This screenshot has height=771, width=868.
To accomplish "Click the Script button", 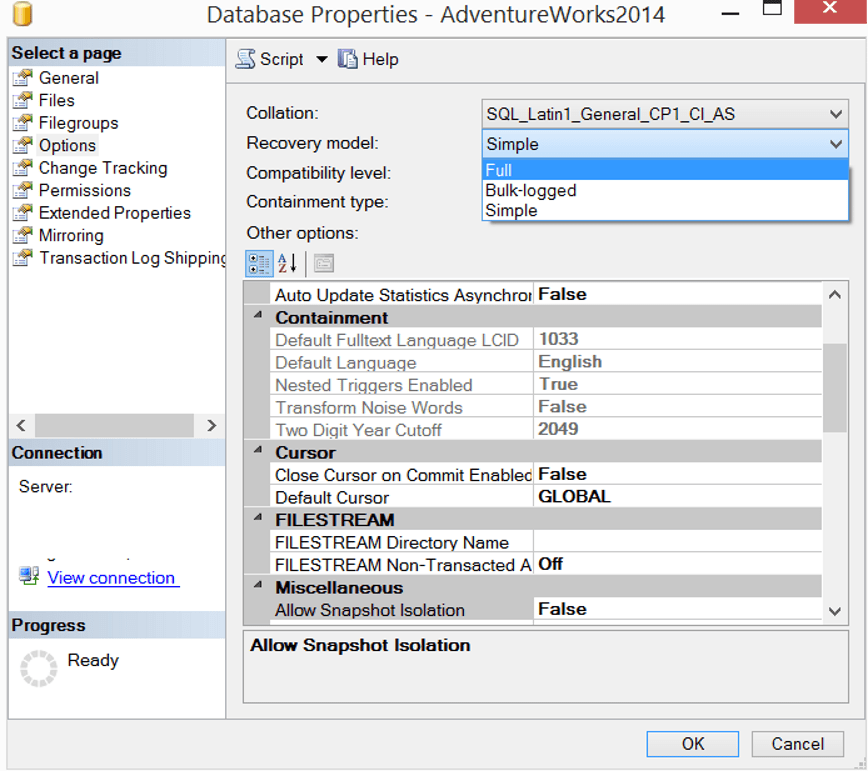I will [270, 59].
